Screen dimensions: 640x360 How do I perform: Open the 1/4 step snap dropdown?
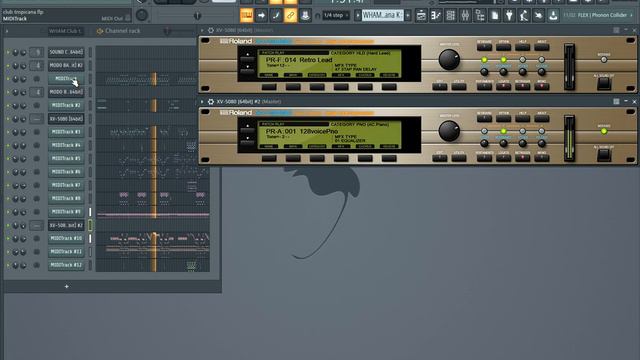point(336,16)
